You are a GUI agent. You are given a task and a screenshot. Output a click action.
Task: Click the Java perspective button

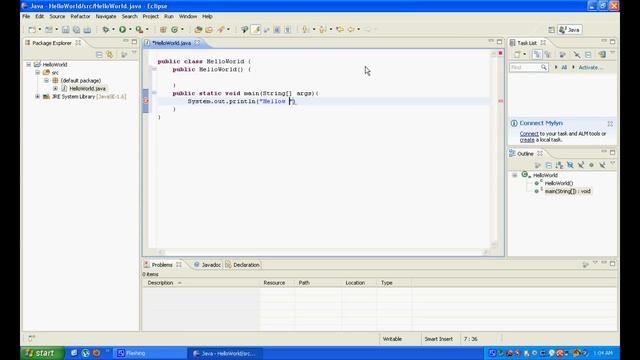[570, 29]
